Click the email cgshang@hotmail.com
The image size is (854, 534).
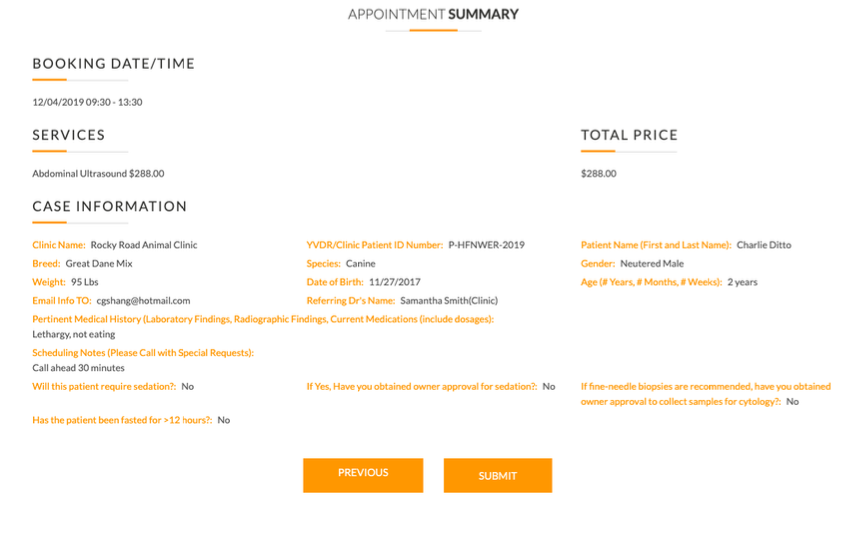coord(143,300)
